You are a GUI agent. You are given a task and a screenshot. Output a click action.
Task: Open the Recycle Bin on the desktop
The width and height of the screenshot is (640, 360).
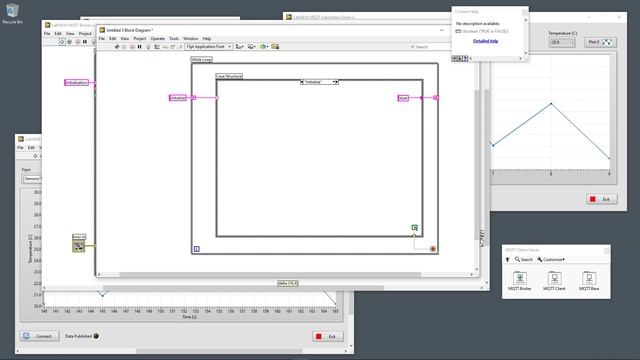pos(12,13)
